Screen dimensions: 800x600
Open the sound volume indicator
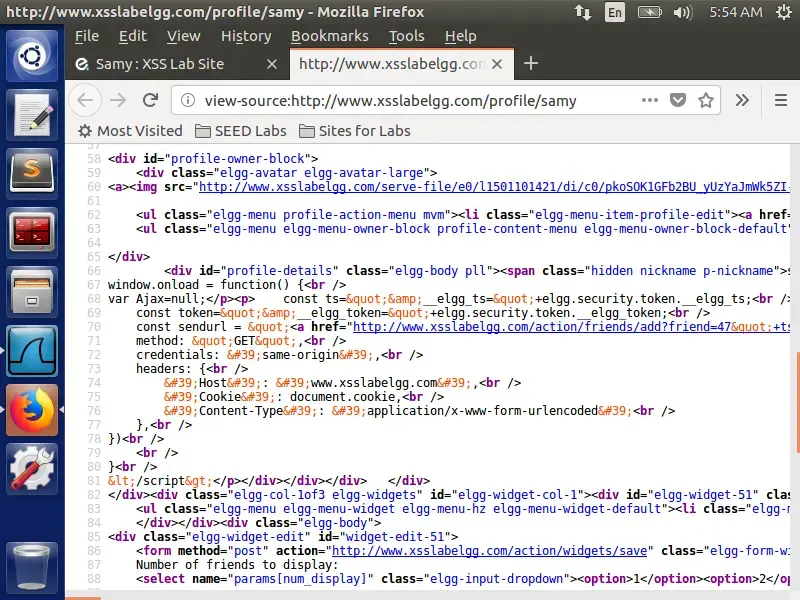click(683, 12)
